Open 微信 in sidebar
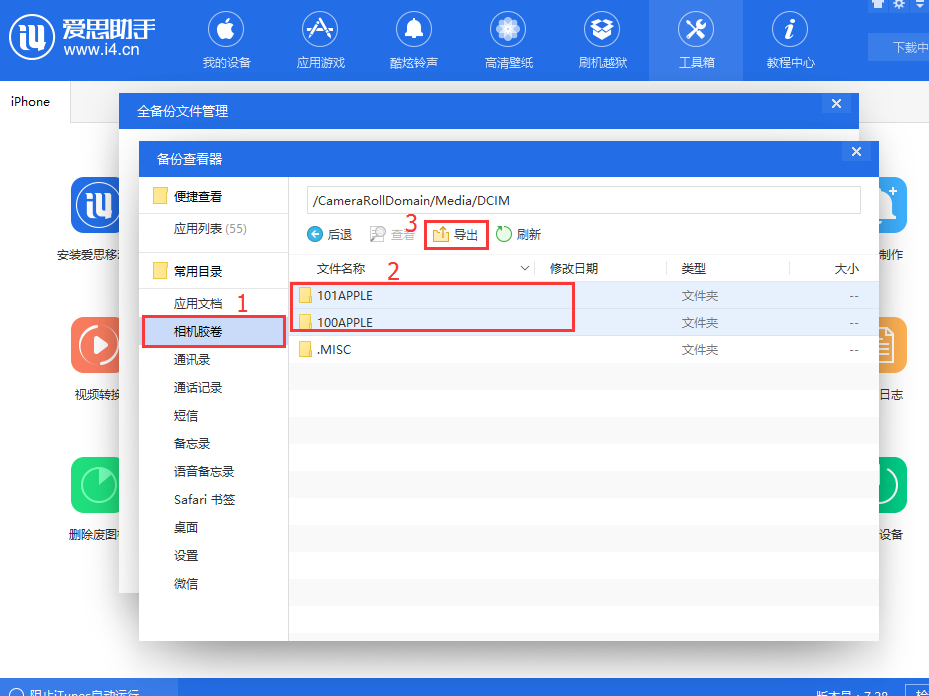This screenshot has height=696, width=929. [185, 584]
